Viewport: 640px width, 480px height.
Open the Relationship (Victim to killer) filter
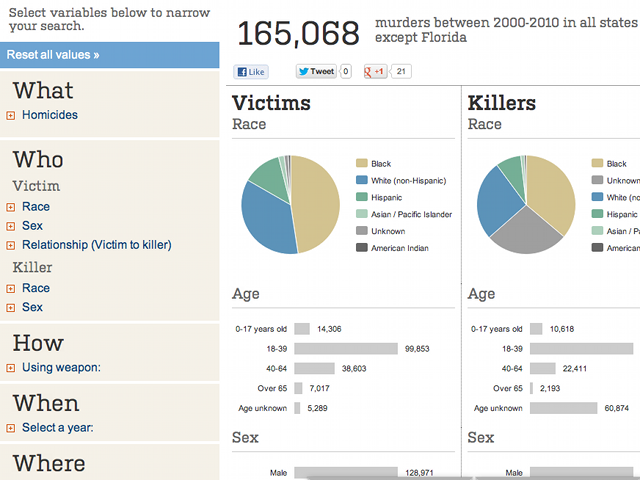coord(97,245)
